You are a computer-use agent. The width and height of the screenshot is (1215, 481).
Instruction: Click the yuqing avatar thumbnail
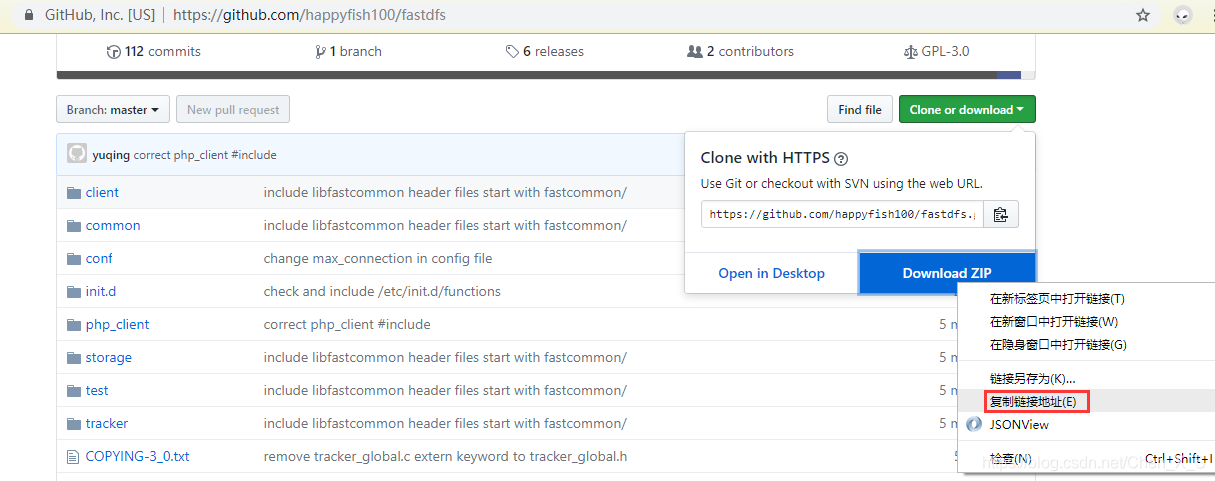click(x=77, y=154)
